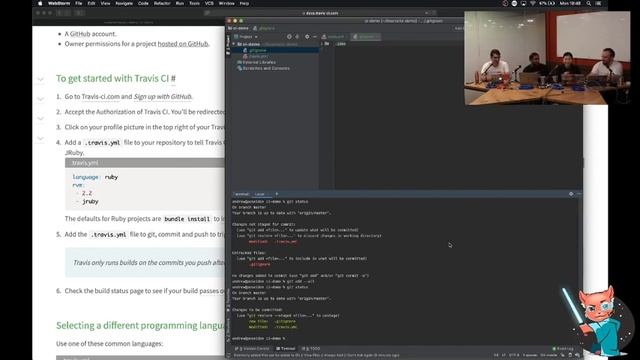Open the Event Log in status bar
This screenshot has height=360, width=640.
point(563,349)
